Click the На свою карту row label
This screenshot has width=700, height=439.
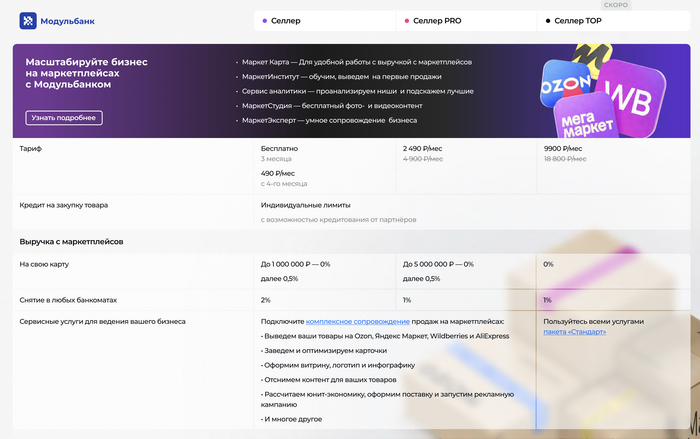coord(44,264)
